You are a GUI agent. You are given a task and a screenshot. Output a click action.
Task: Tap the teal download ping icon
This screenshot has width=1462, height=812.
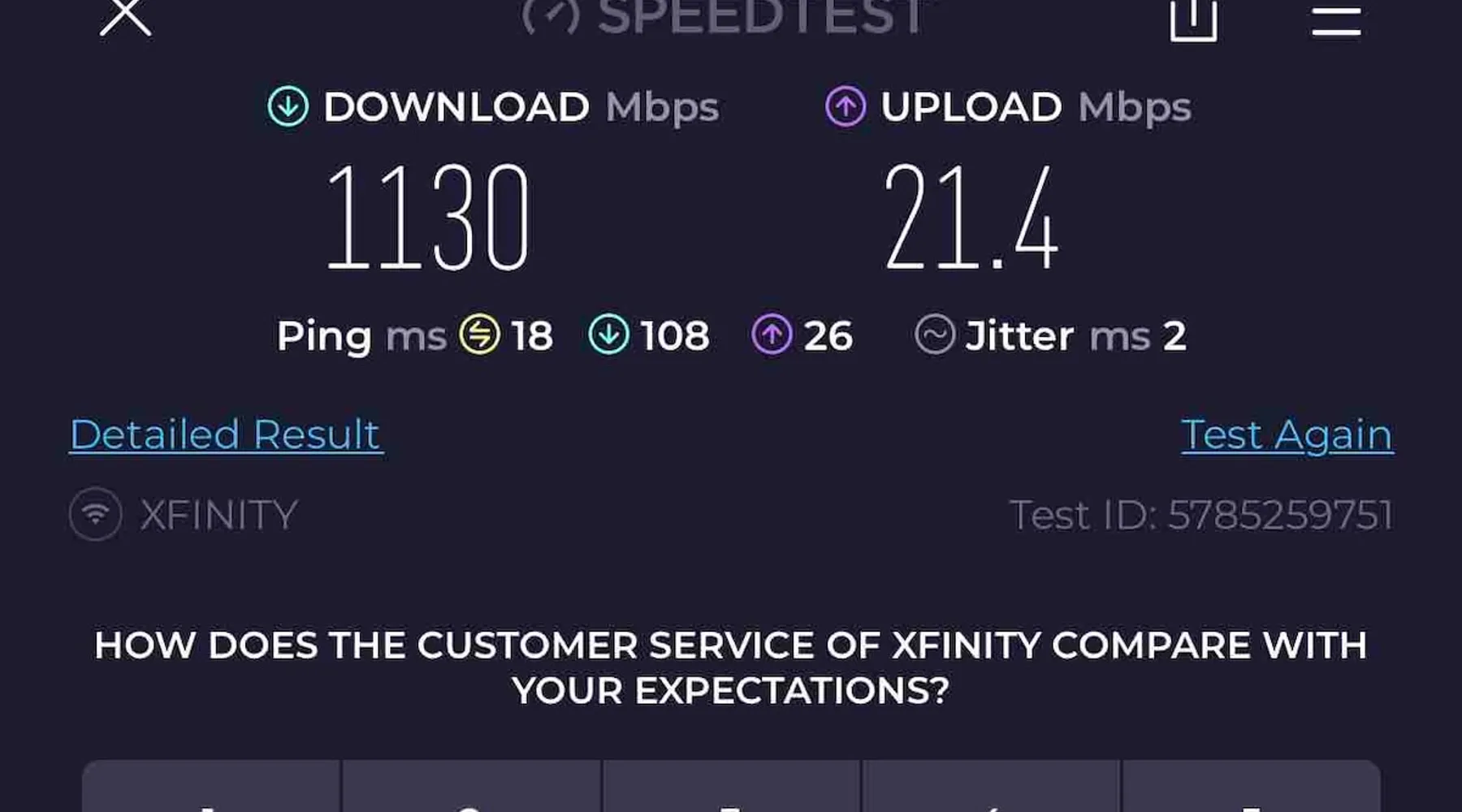tap(608, 335)
